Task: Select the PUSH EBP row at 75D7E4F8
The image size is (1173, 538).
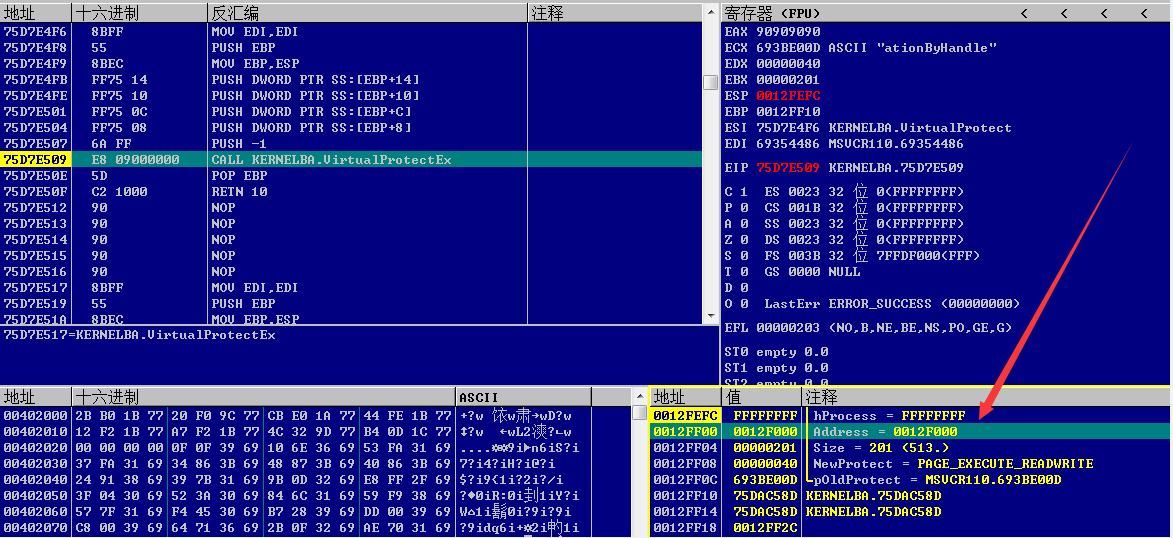Action: point(352,47)
